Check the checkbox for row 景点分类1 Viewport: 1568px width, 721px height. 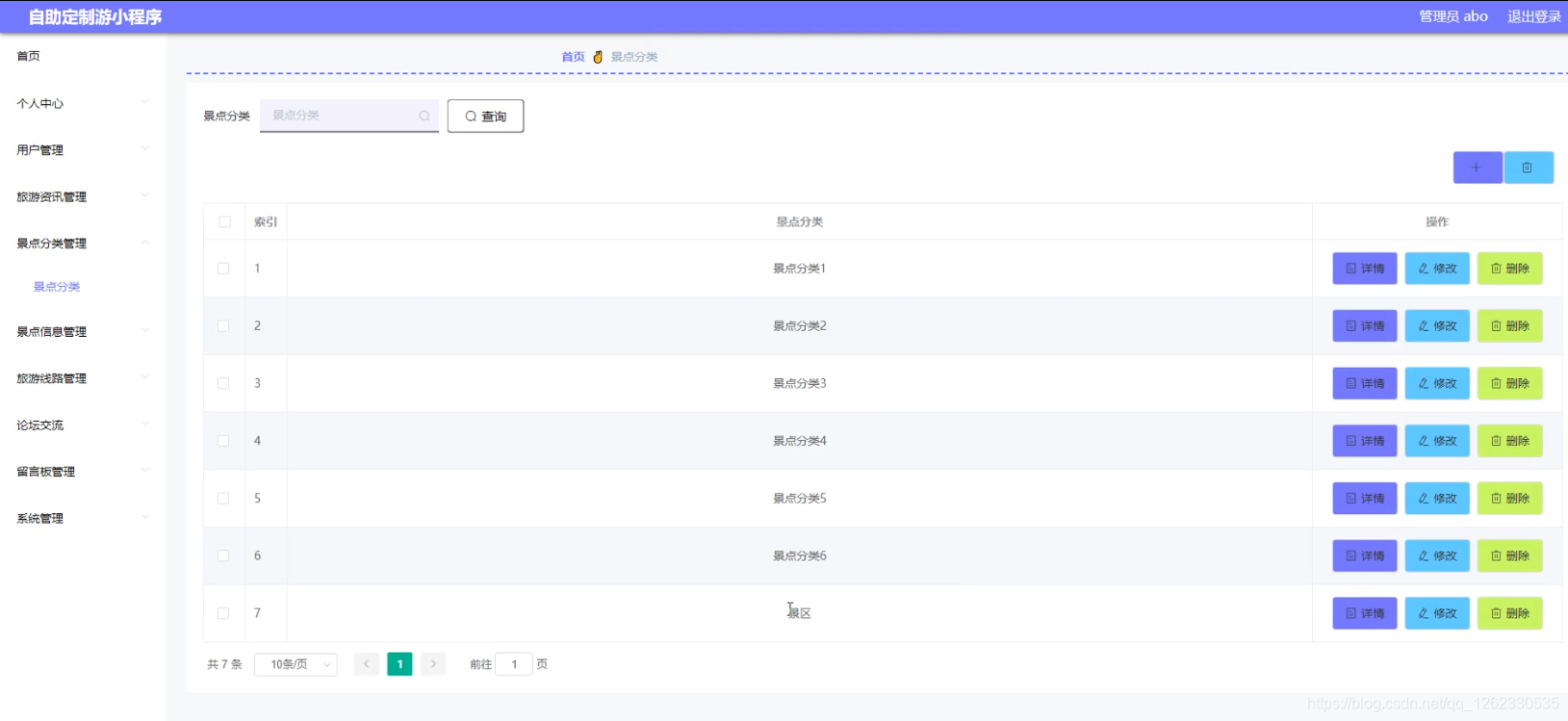(x=223, y=269)
